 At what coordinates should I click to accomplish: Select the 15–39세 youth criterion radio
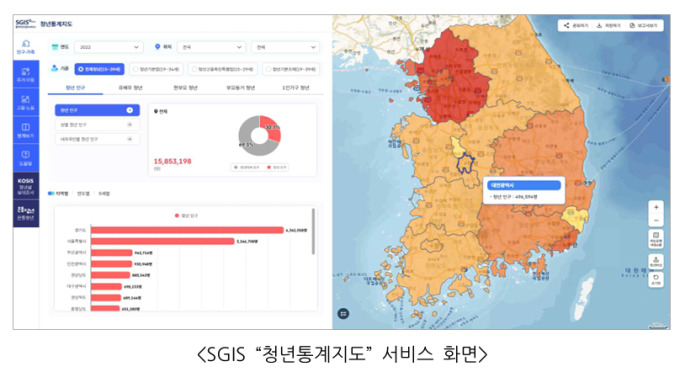(x=99, y=69)
